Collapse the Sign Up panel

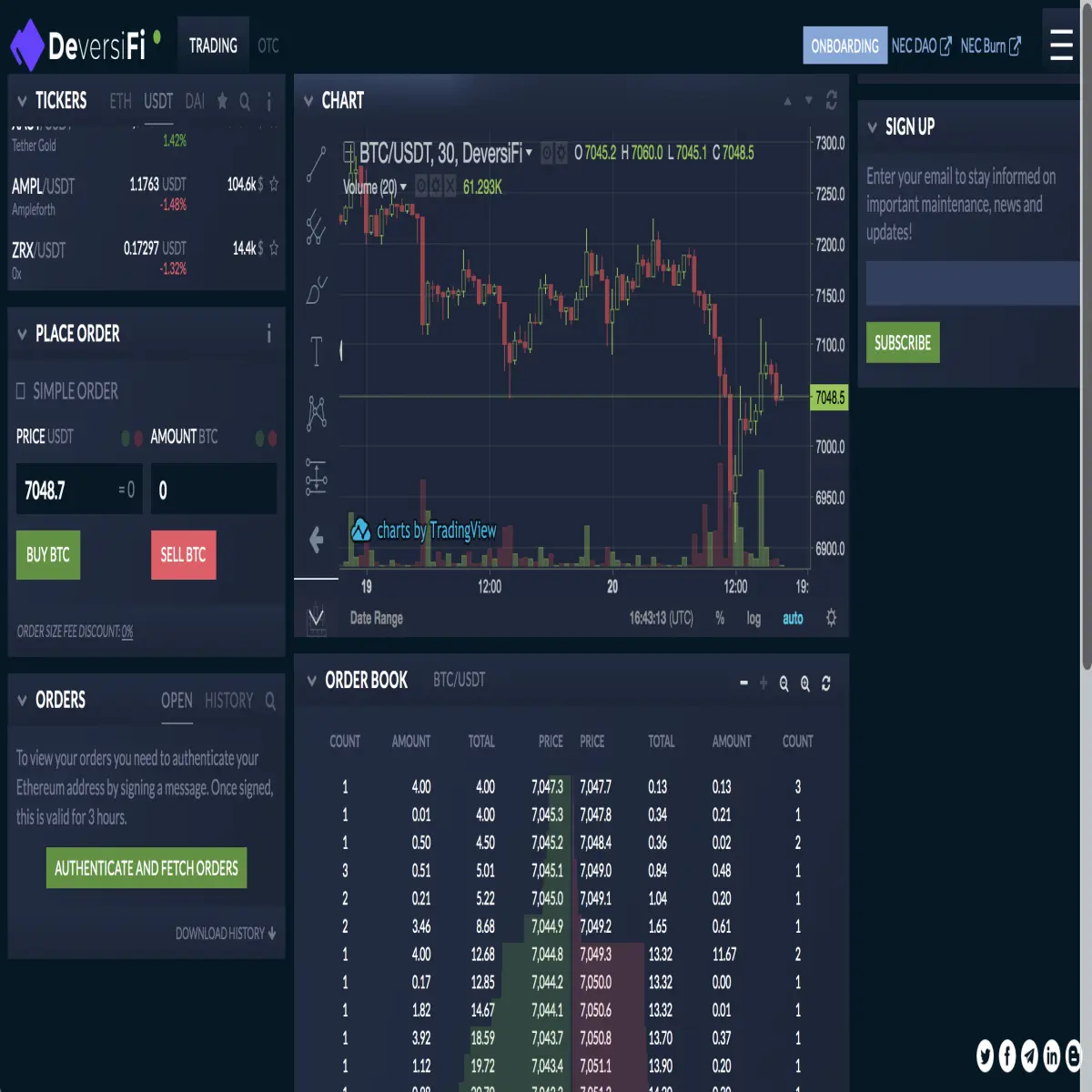pos(872,127)
